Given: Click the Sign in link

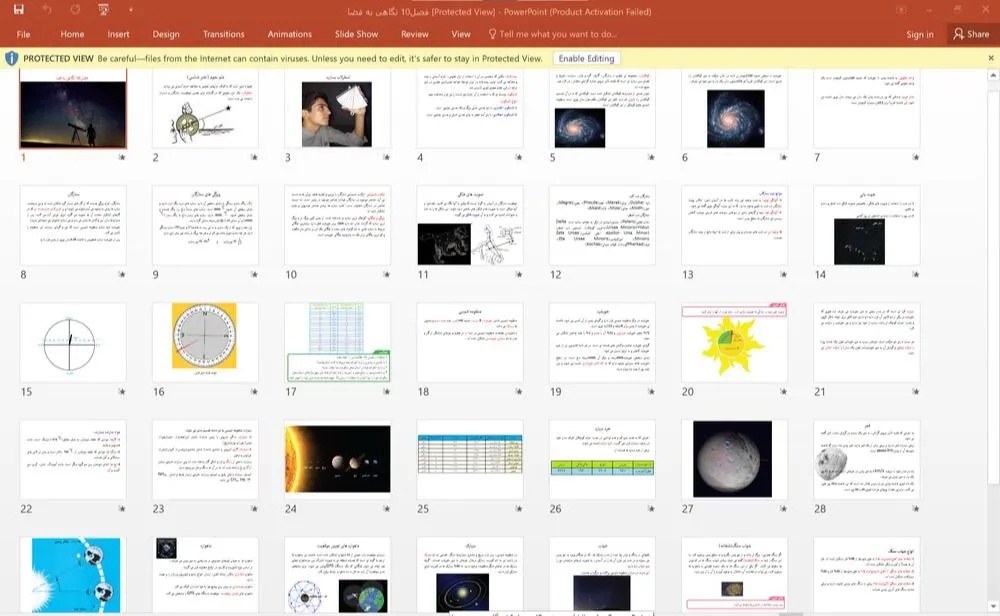Looking at the screenshot, I should 919,34.
